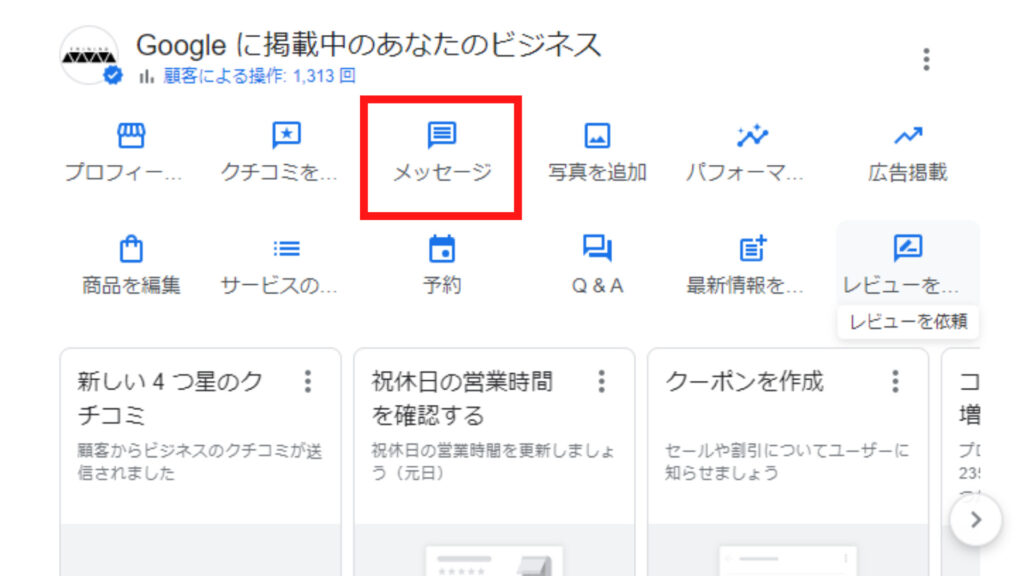Open options menu on 新しい 4 つ星のクチコミ card

tap(308, 381)
